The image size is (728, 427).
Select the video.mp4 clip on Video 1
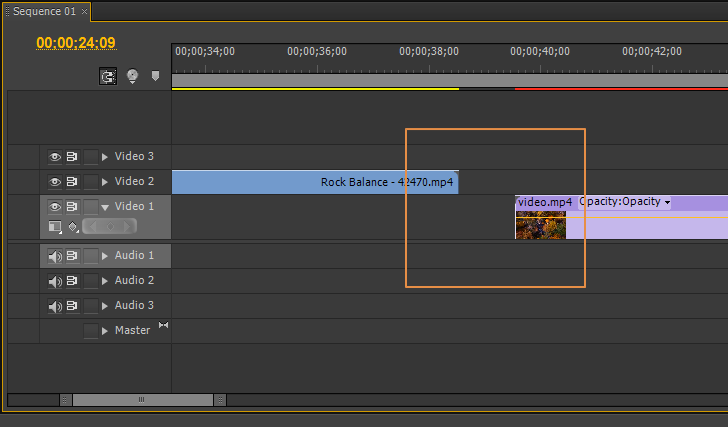[x=622, y=217]
